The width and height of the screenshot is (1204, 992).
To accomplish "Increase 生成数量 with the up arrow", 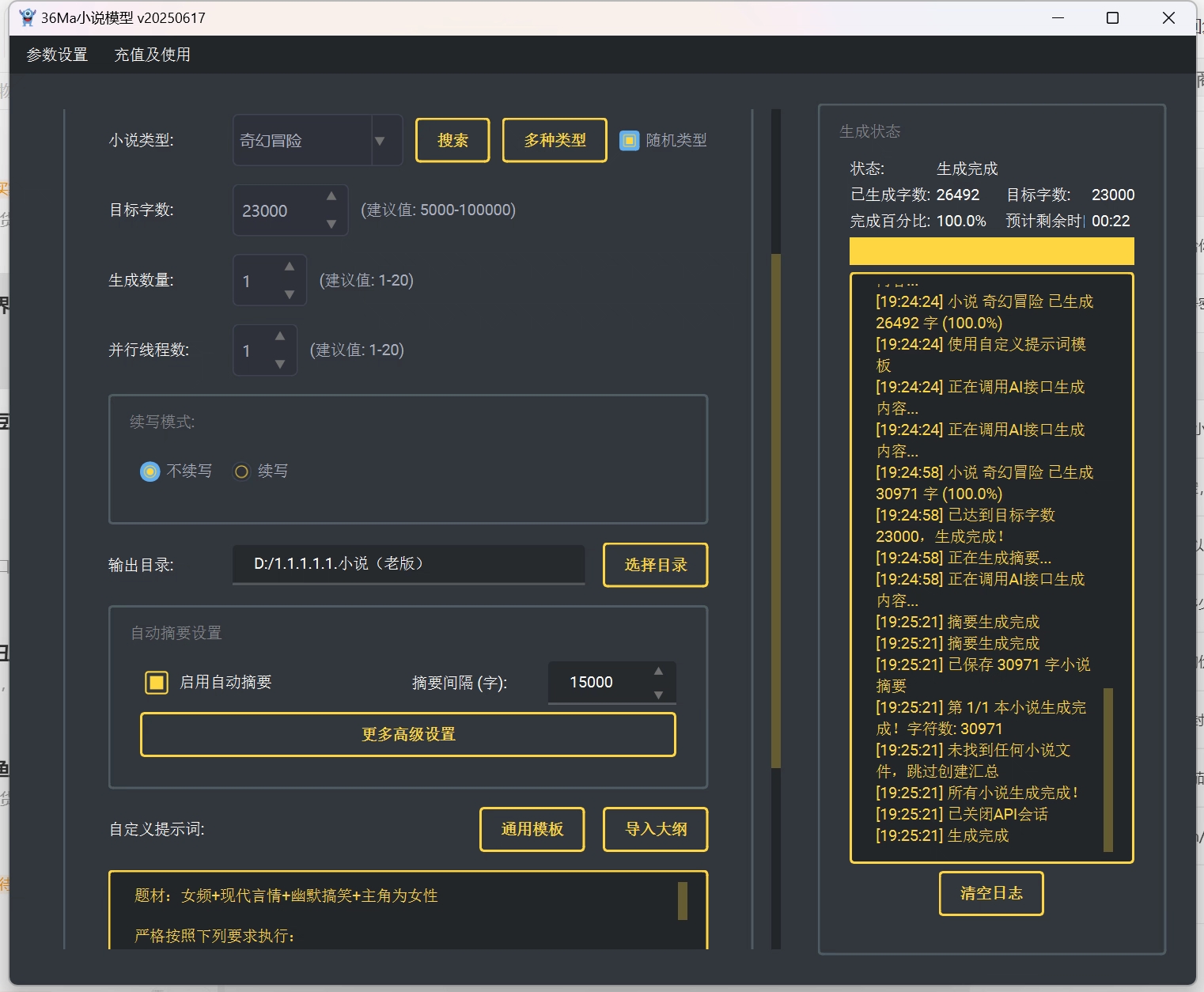I will point(290,267).
